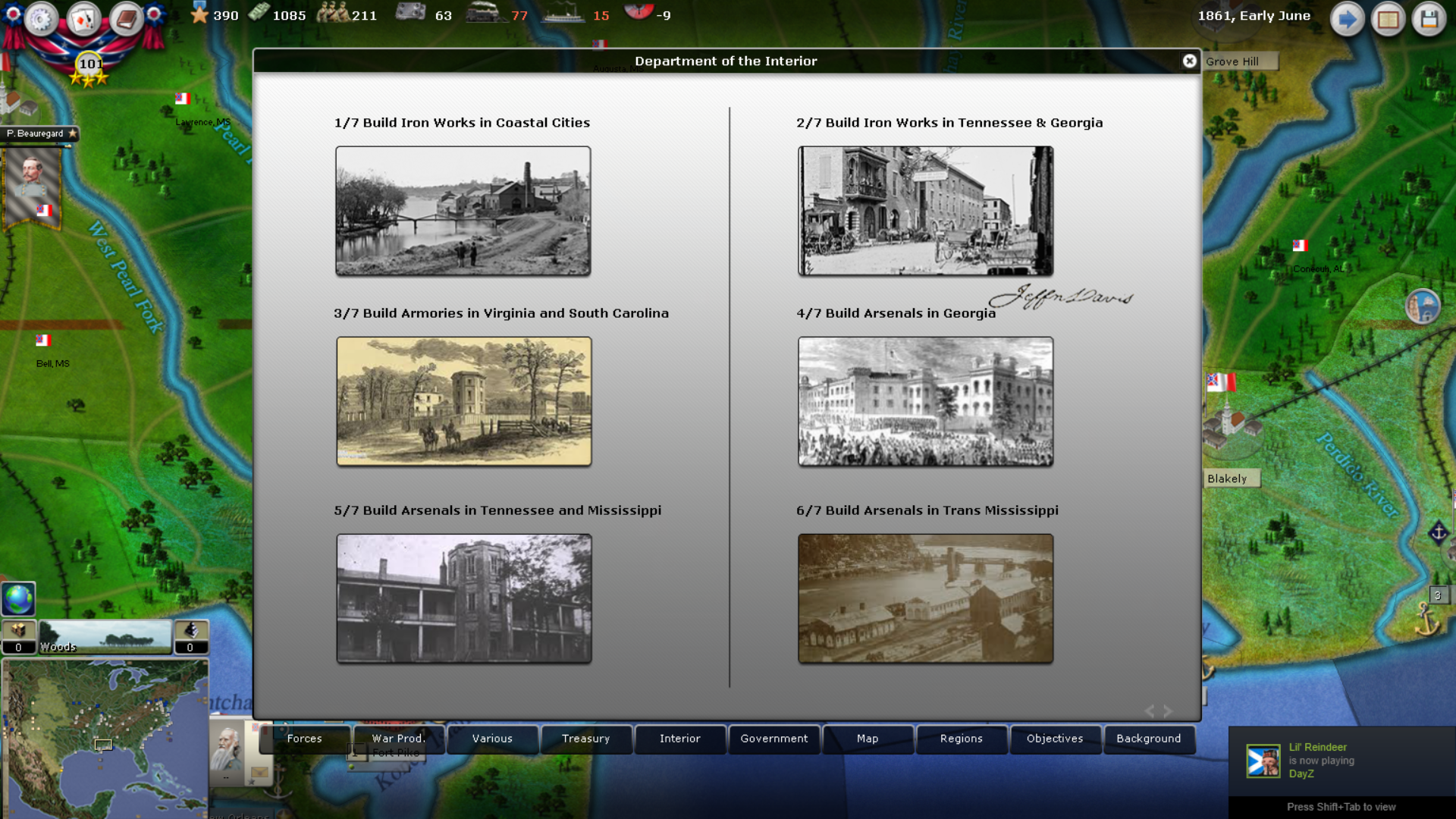Viewport: 1456px width, 819px height.
Task: Switch to the Various tab
Action: [493, 739]
